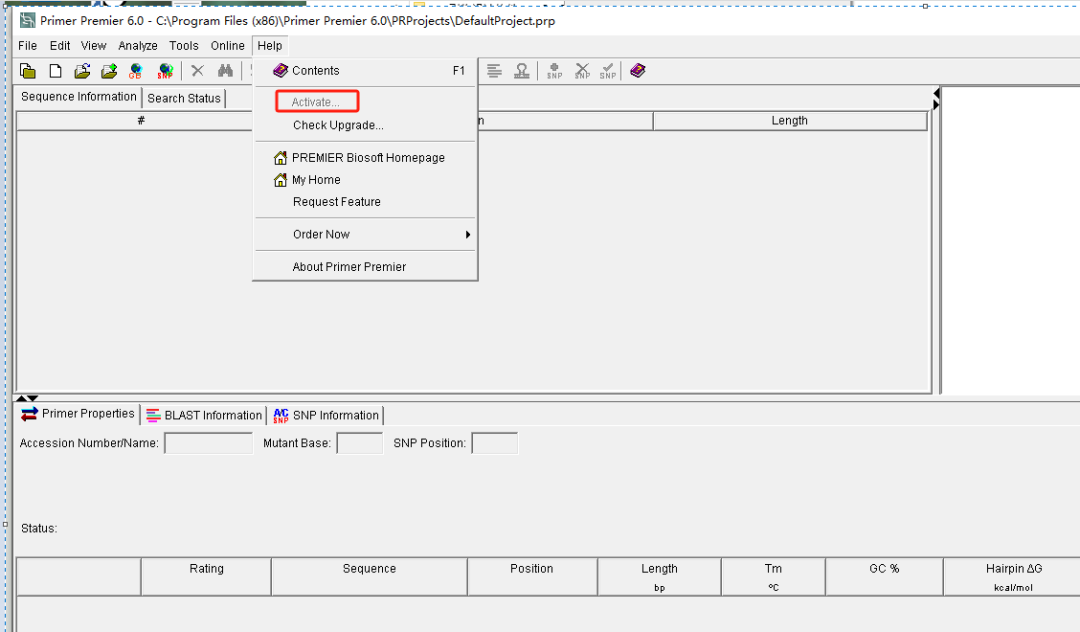Click the remove SNP X icon
This screenshot has width=1080, height=632.
click(582, 71)
